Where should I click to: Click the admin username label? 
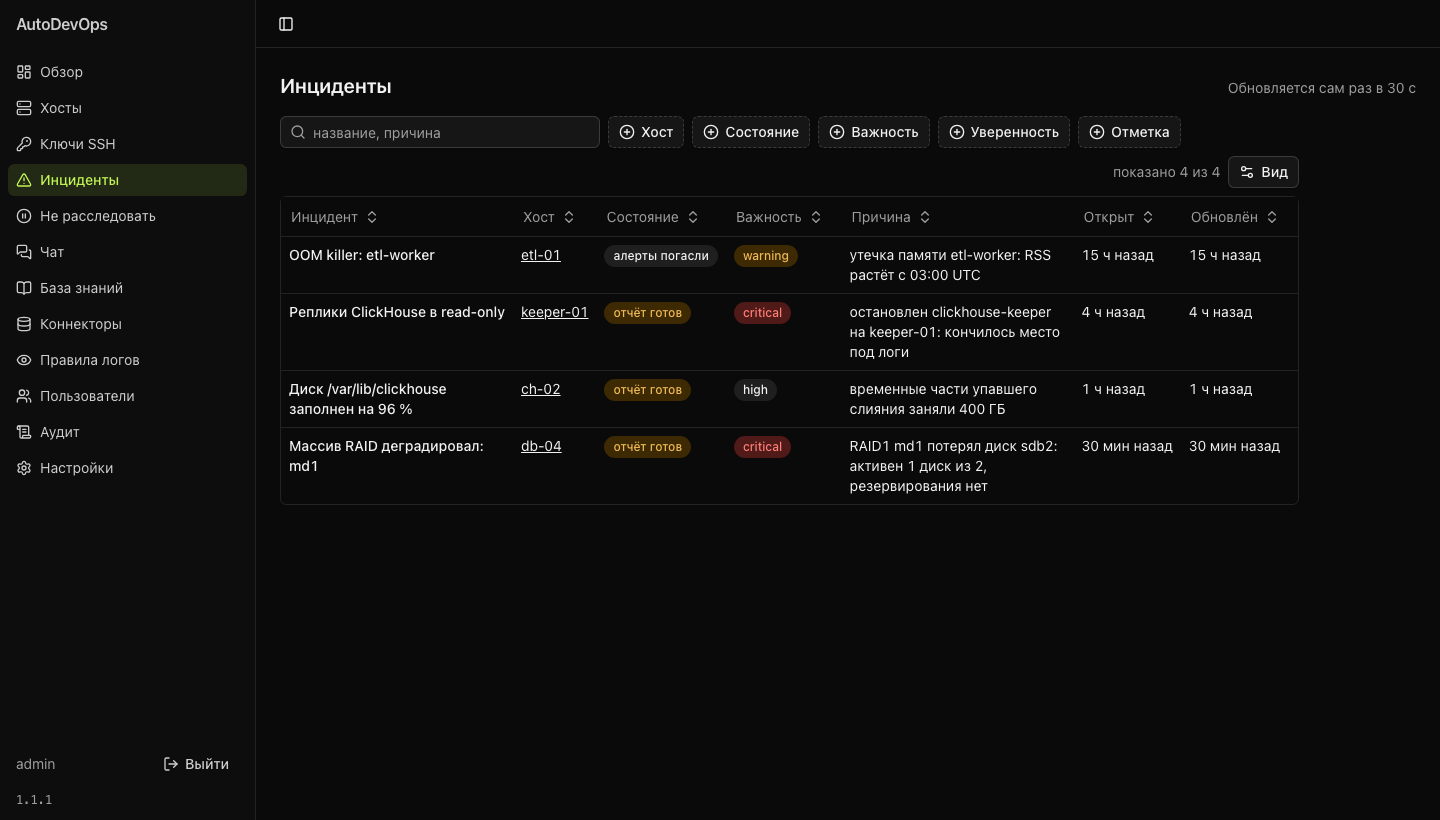tap(36, 764)
